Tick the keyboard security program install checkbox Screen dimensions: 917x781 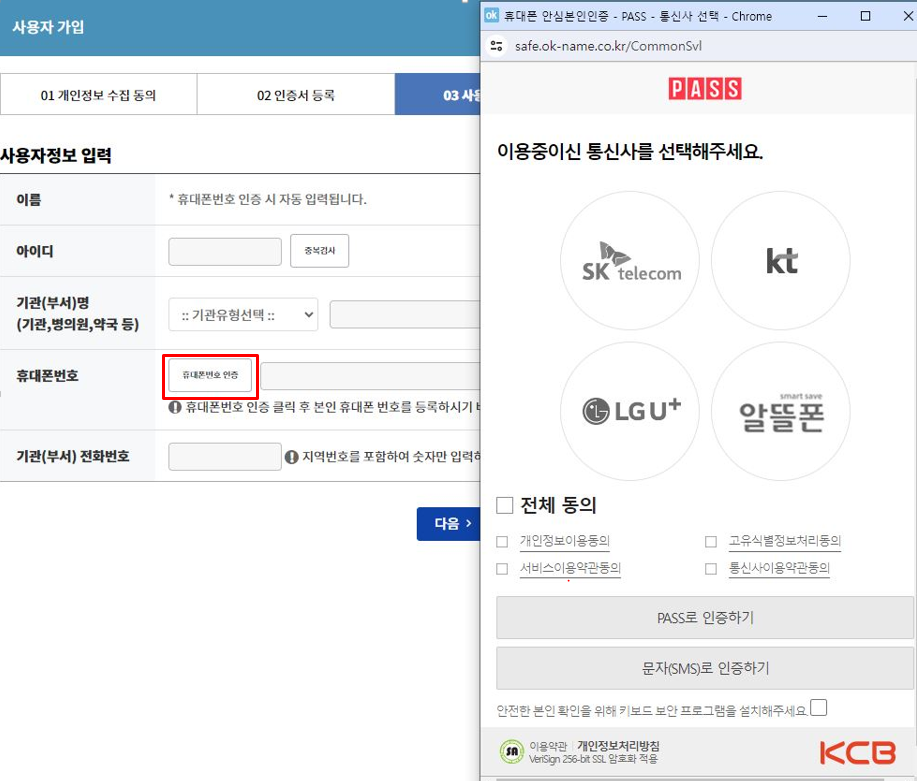819,707
